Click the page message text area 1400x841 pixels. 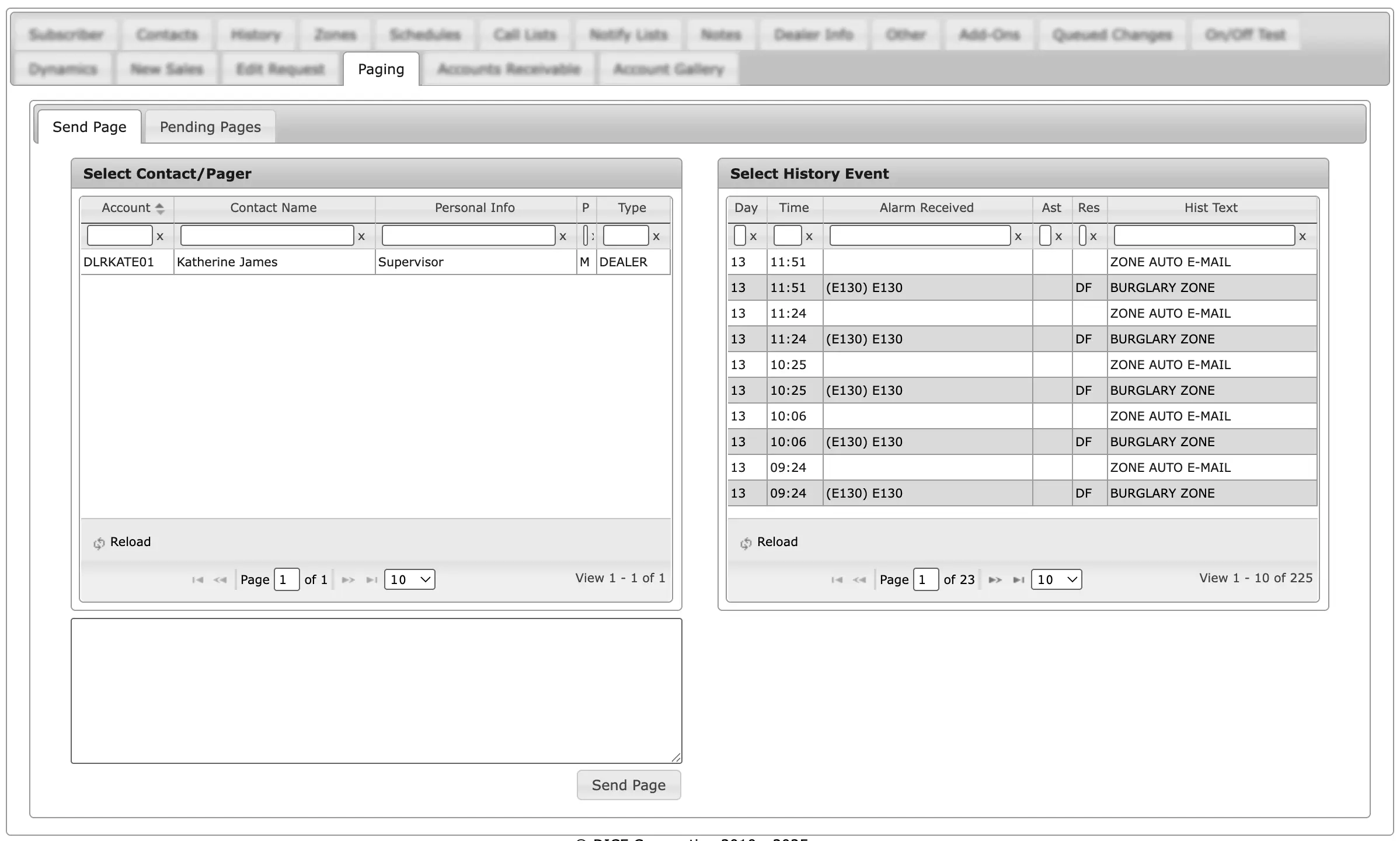coord(376,690)
